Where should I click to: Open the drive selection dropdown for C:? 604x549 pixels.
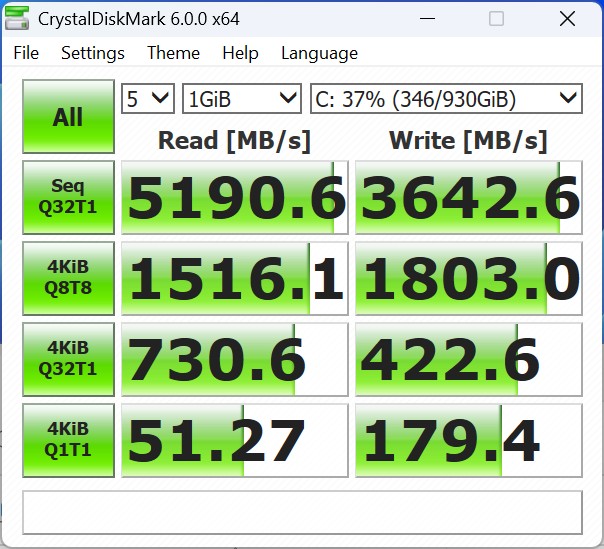coord(445,98)
